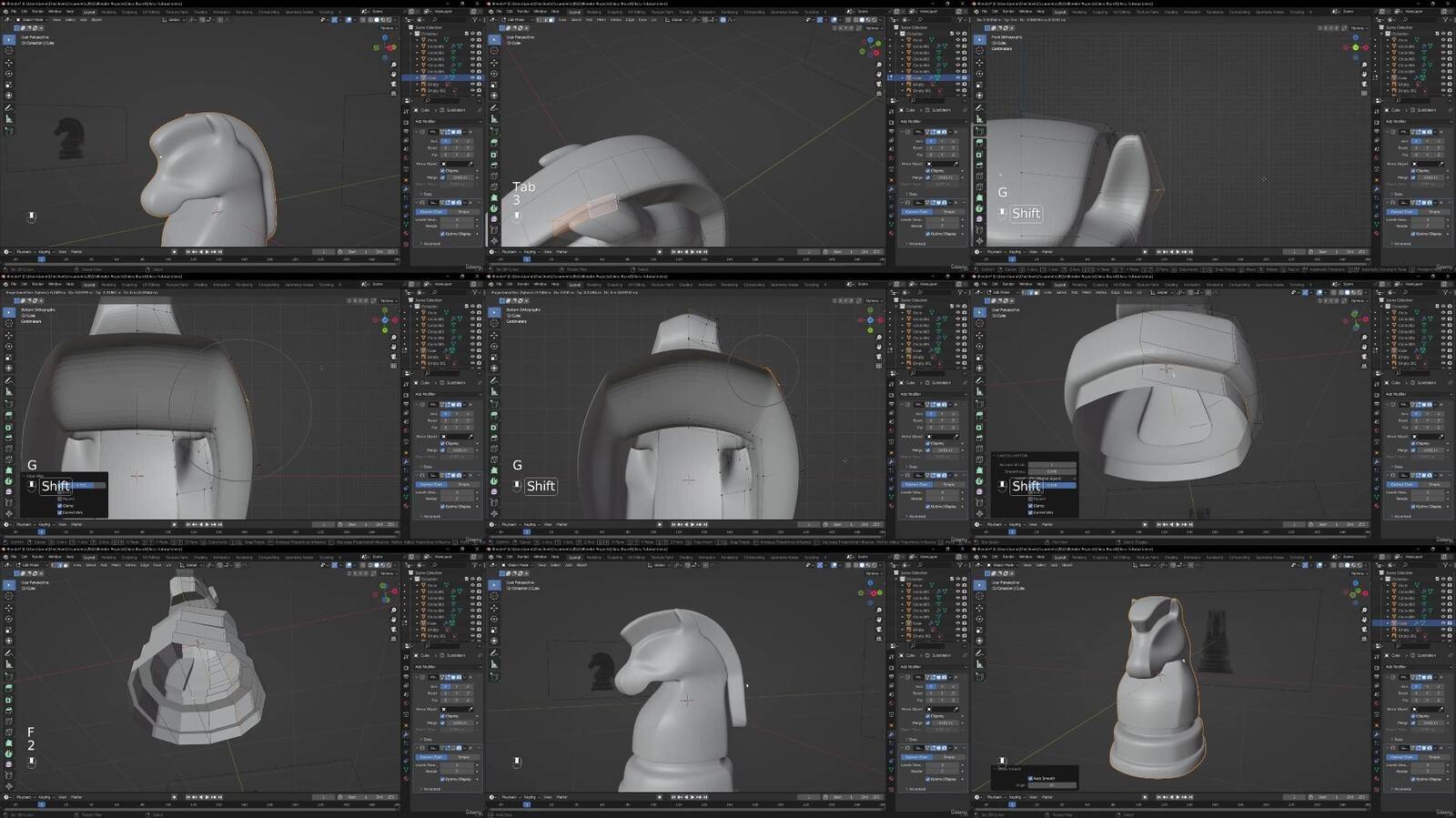Image resolution: width=1456 pixels, height=818 pixels.
Task: Open Material properties tab in Auto Smooth frame
Action: pyautogui.click(x=1377, y=778)
